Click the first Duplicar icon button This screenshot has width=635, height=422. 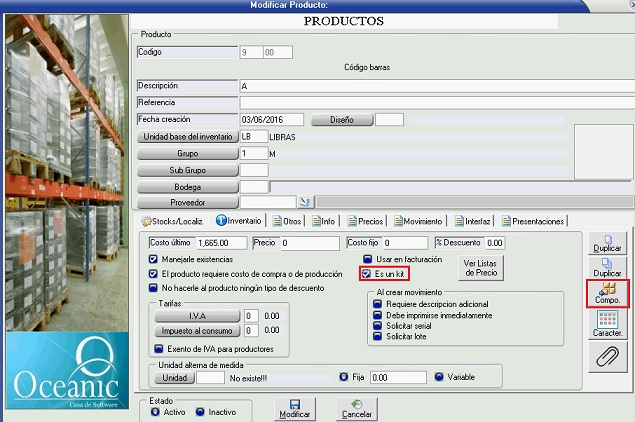point(607,241)
